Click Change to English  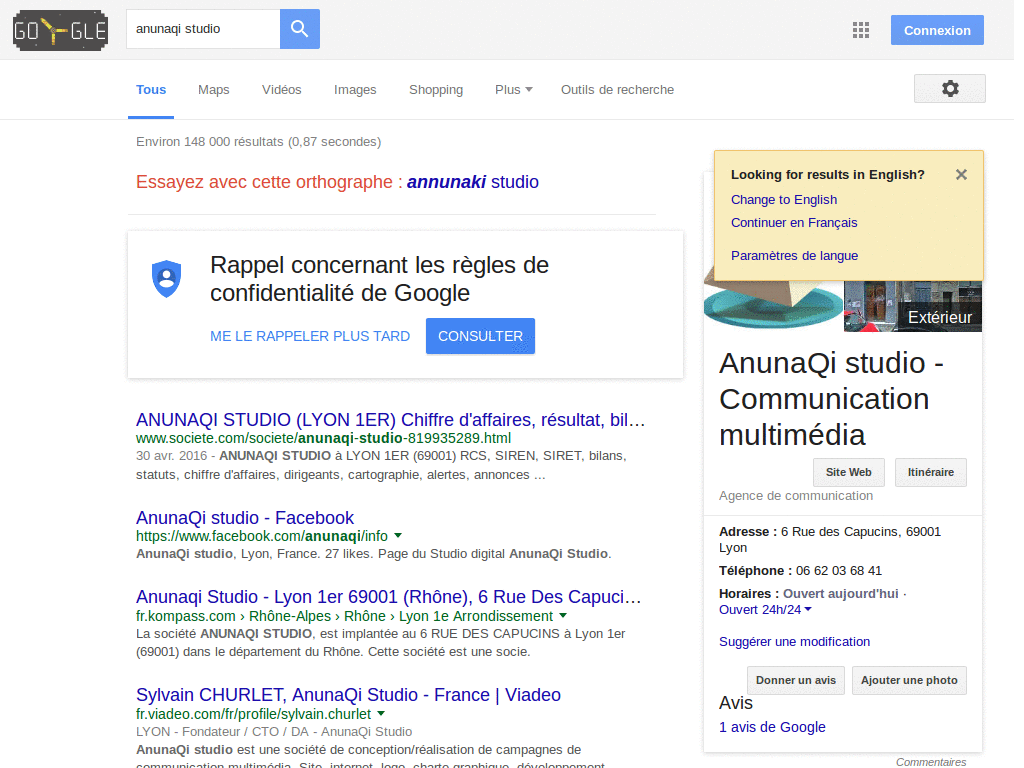pyautogui.click(x=784, y=200)
